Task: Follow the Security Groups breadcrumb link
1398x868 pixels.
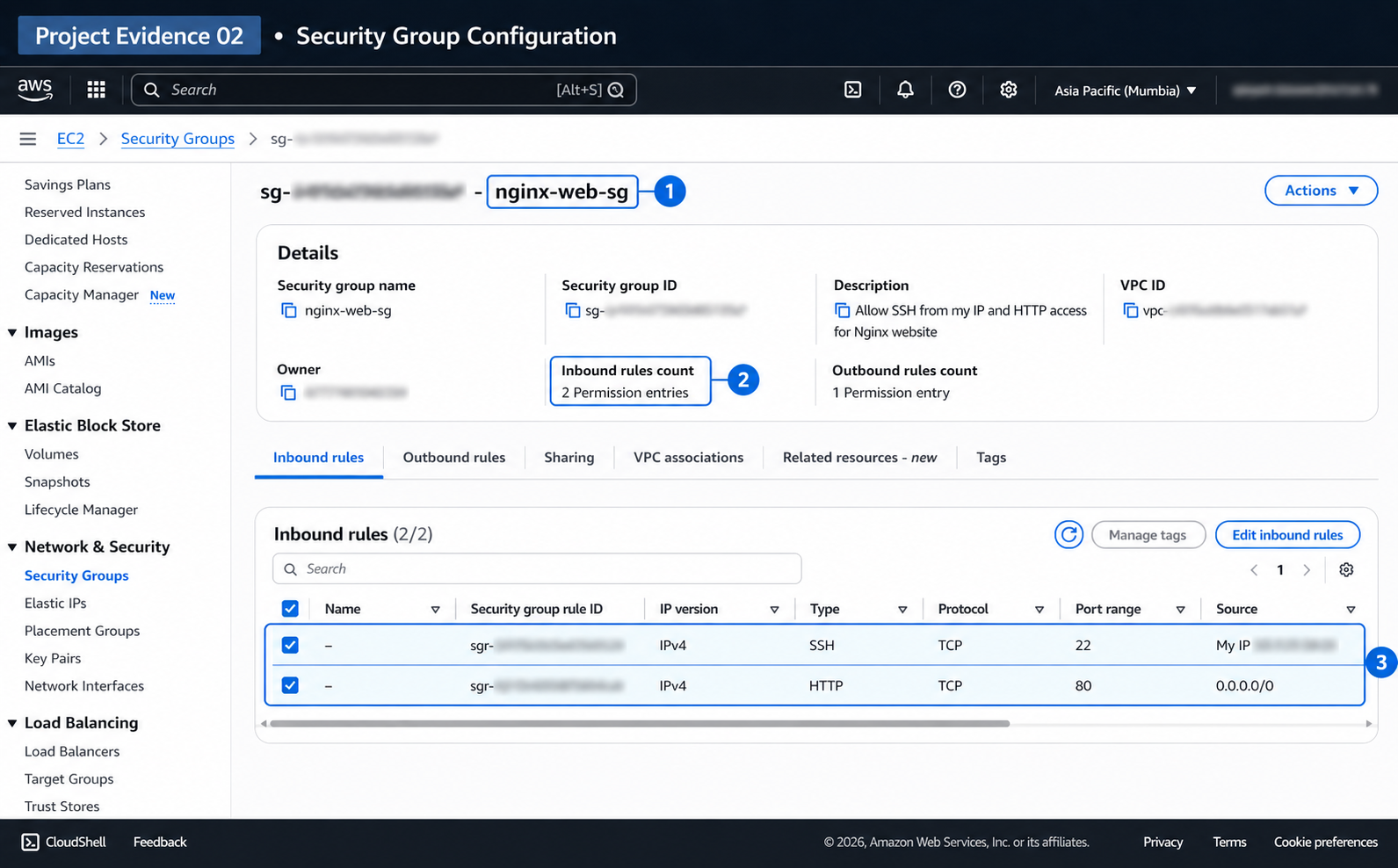Action: pyautogui.click(x=177, y=139)
